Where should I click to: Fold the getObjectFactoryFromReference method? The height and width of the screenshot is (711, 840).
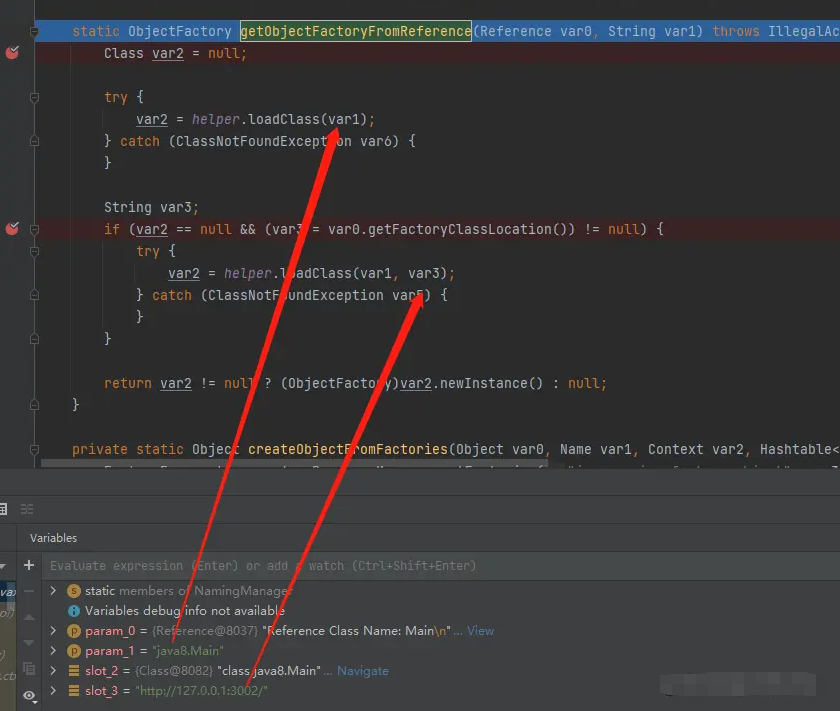[x=35, y=32]
